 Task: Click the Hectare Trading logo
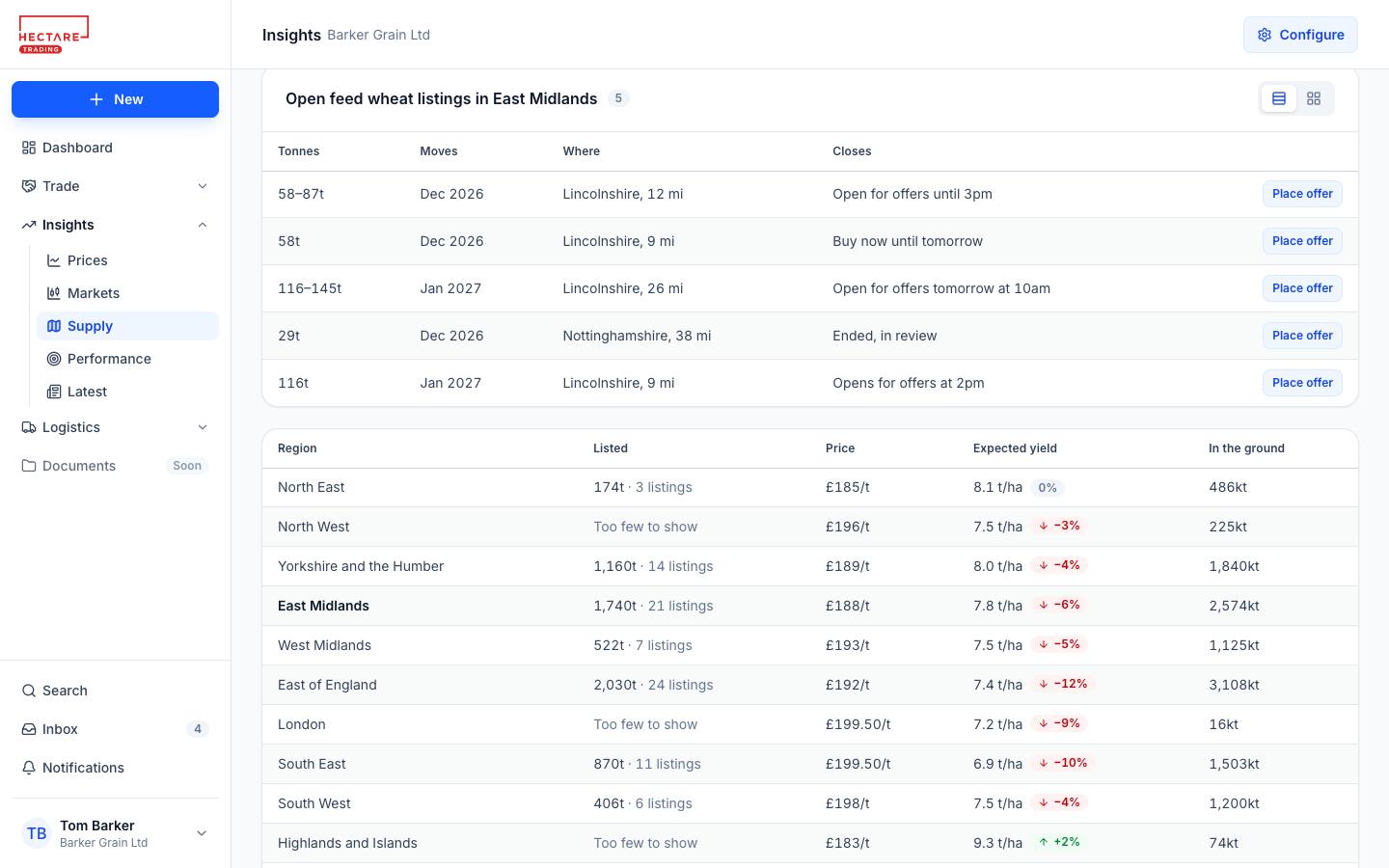pyautogui.click(x=54, y=35)
